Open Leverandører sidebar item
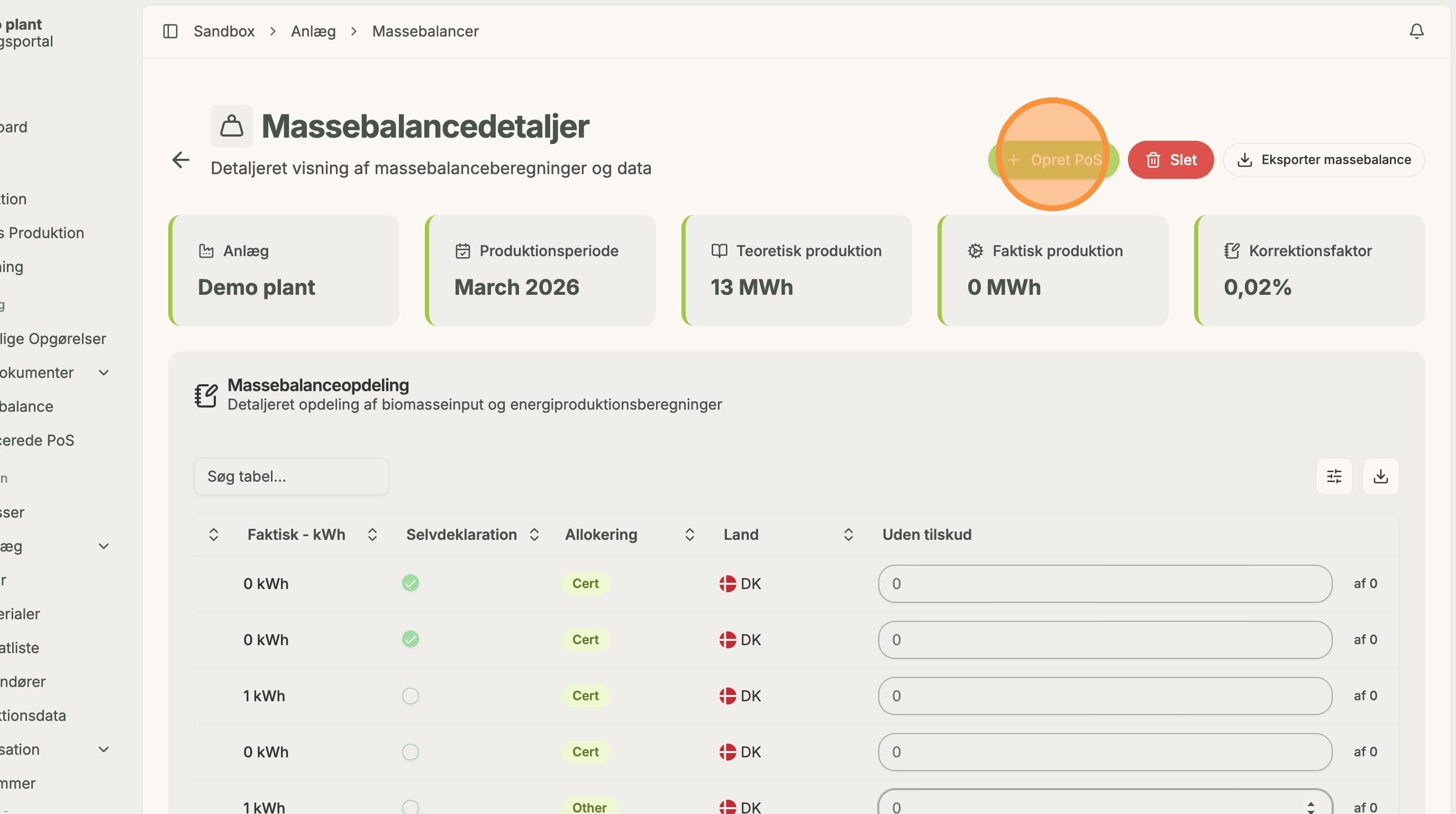The width and height of the screenshot is (1456, 814). pyautogui.click(x=23, y=682)
